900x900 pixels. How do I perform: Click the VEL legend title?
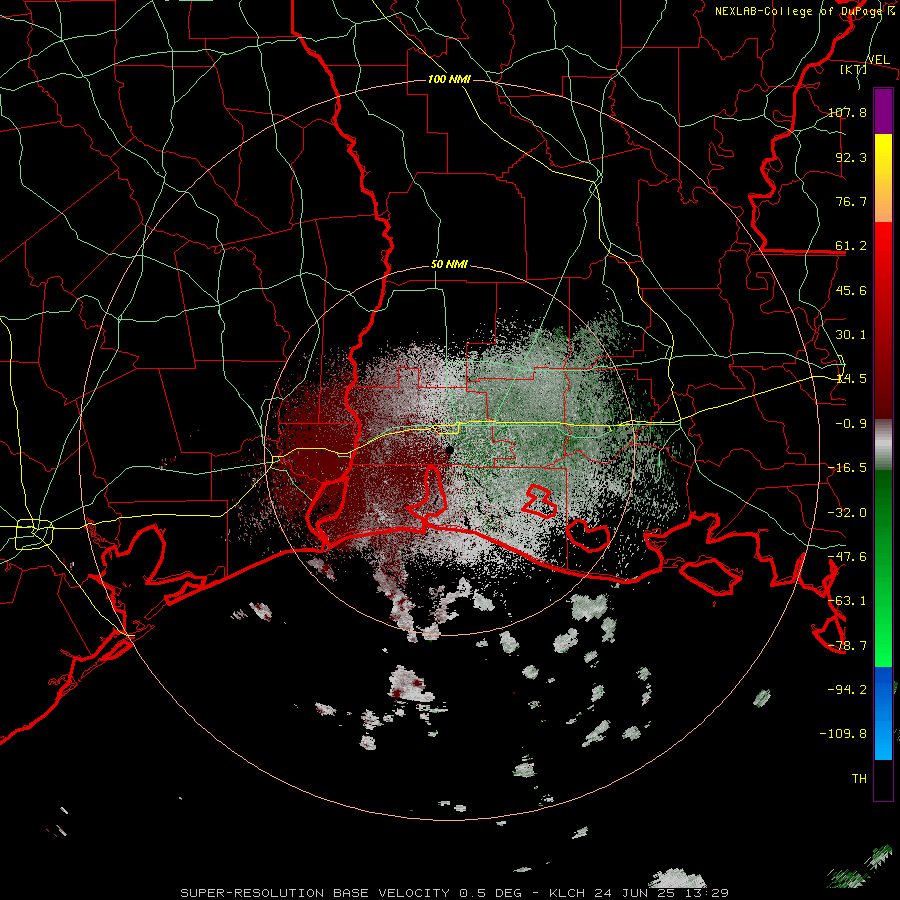coord(878,60)
